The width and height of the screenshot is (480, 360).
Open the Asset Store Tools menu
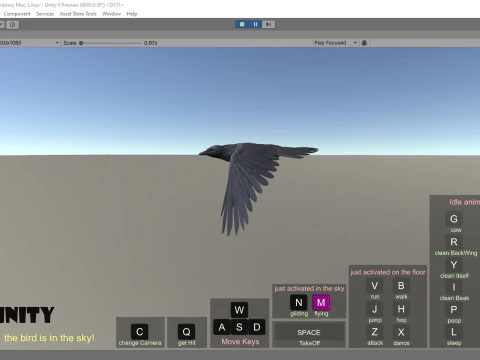pos(78,14)
